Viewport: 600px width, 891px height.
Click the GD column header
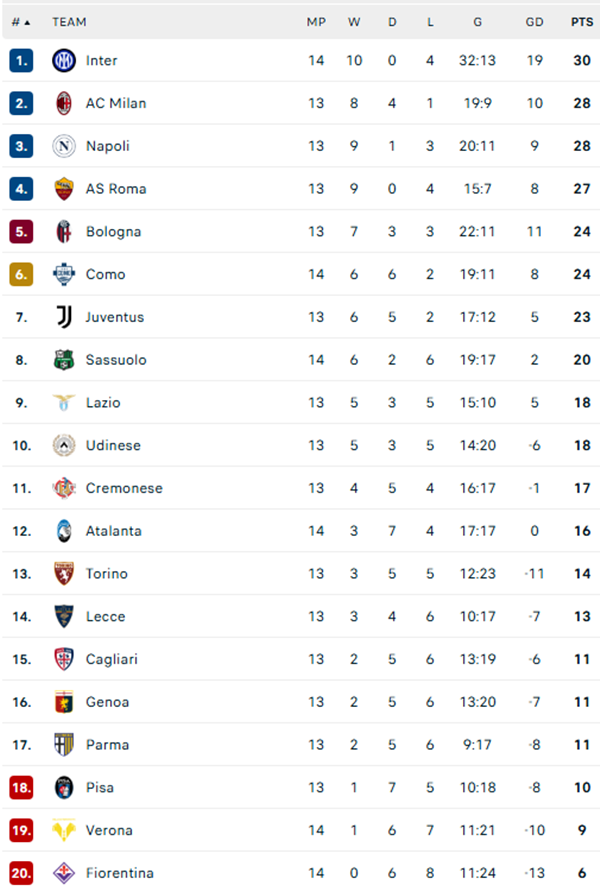(x=535, y=21)
